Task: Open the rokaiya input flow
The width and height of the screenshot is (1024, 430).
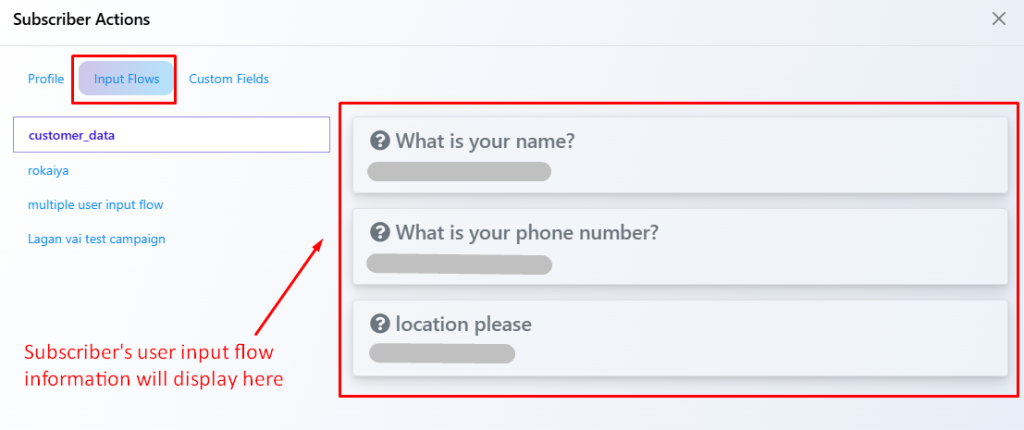Action: click(x=49, y=170)
